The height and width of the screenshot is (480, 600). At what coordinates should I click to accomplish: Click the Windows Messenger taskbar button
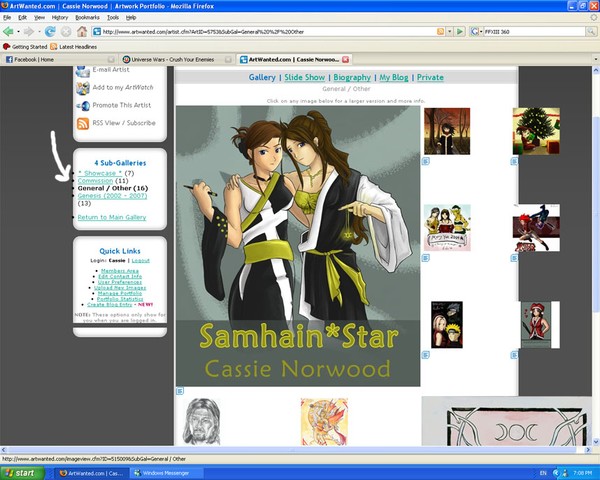tap(165, 473)
